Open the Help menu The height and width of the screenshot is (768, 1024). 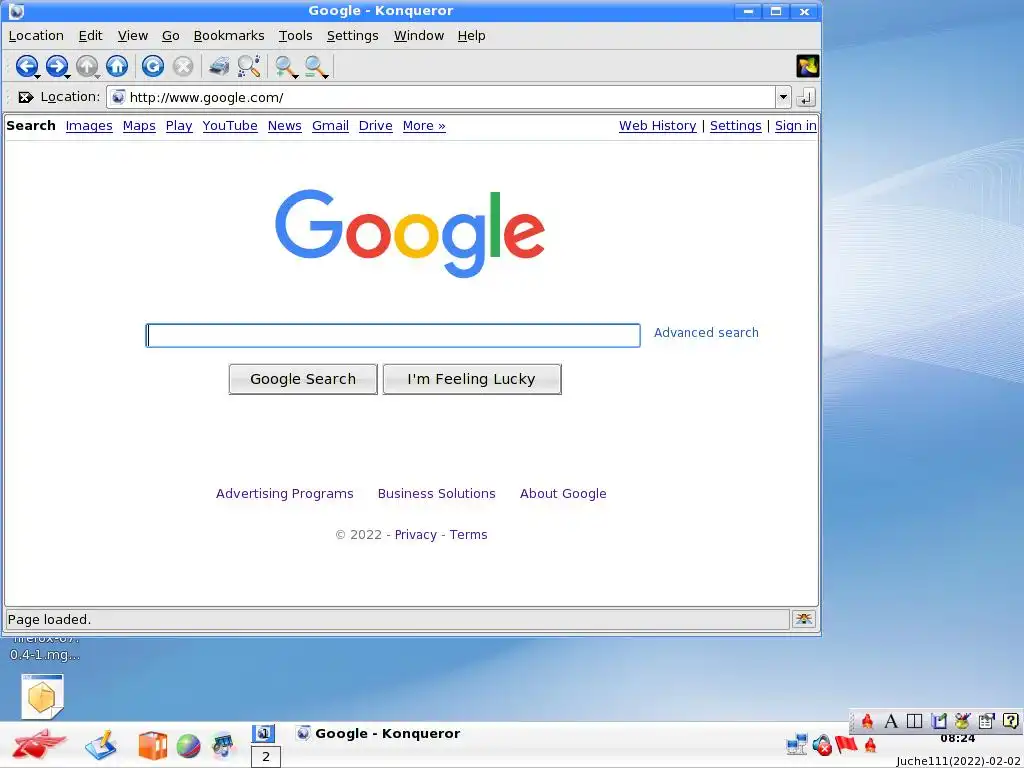pyautogui.click(x=471, y=35)
